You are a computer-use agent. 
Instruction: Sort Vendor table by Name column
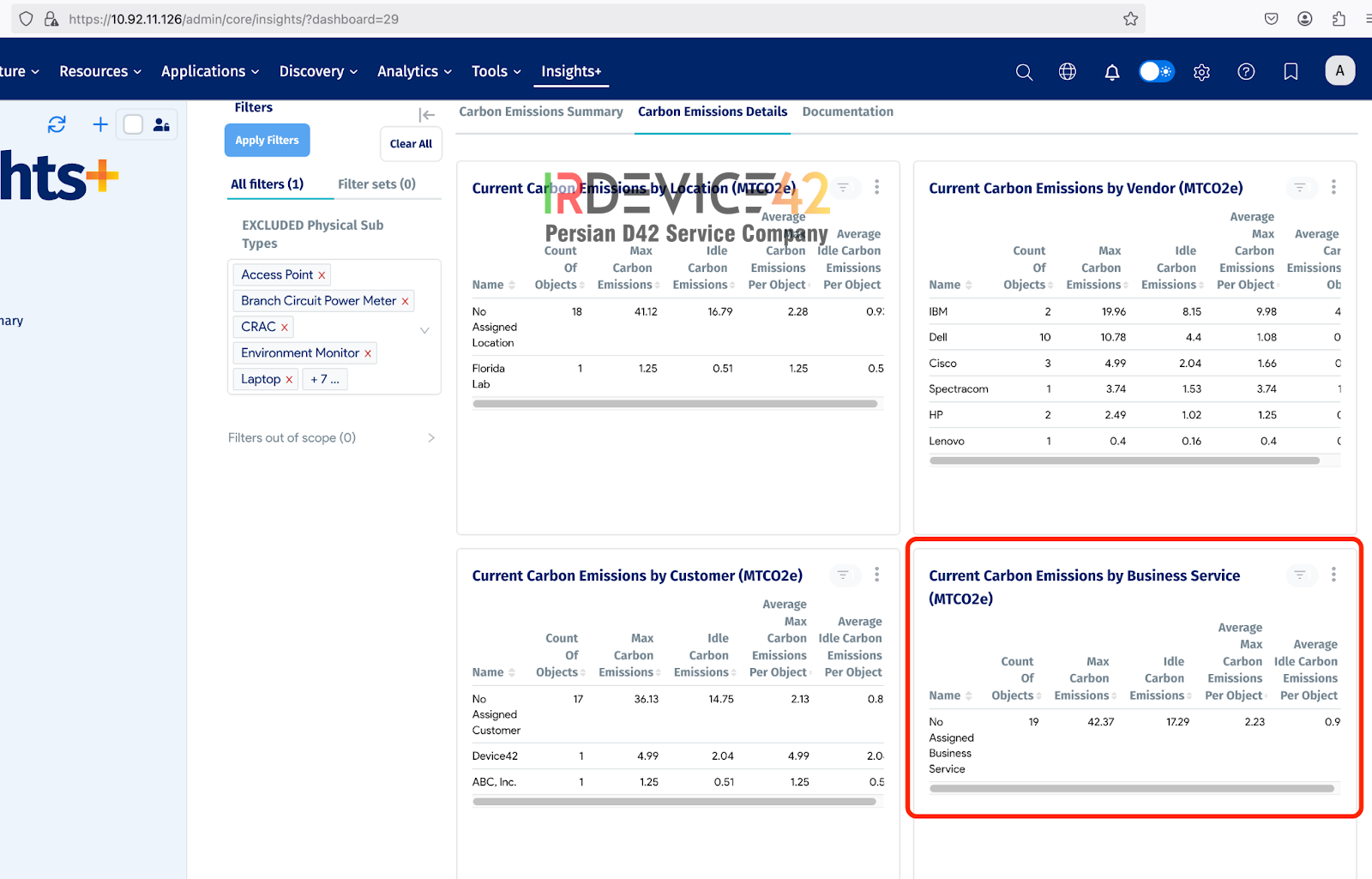pyautogui.click(x=951, y=285)
